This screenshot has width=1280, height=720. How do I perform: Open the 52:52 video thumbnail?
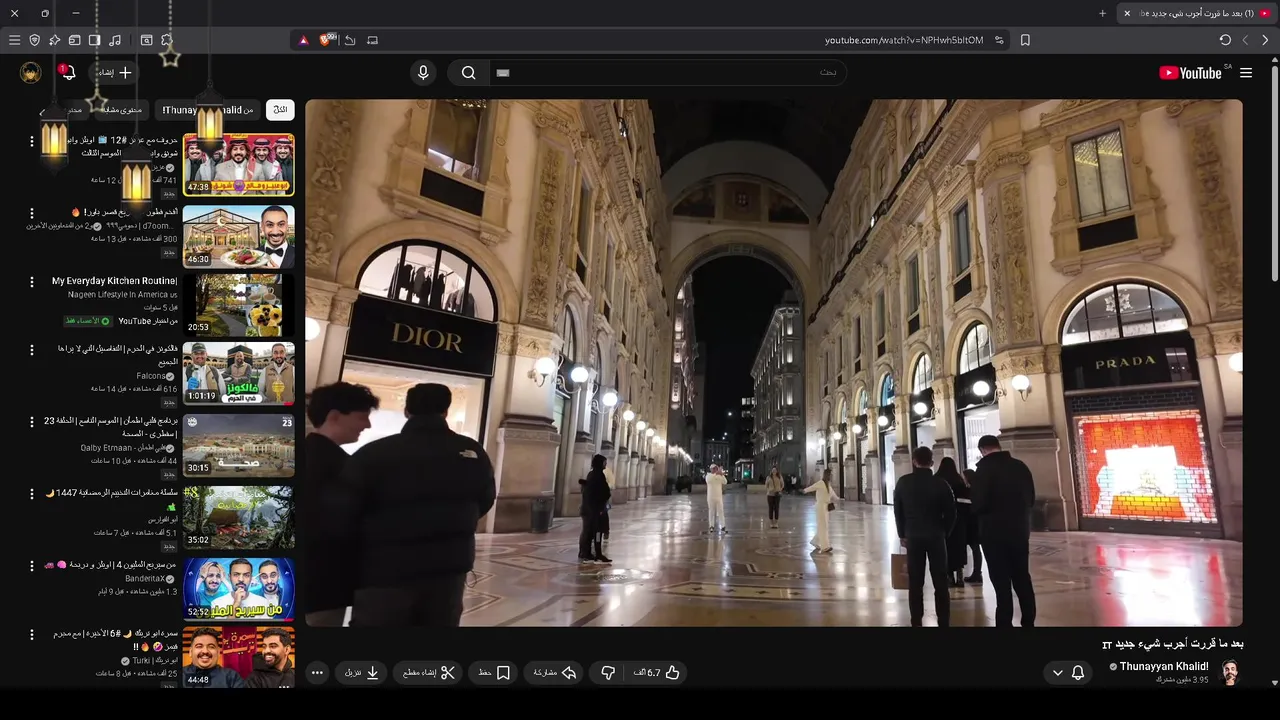[x=239, y=589]
